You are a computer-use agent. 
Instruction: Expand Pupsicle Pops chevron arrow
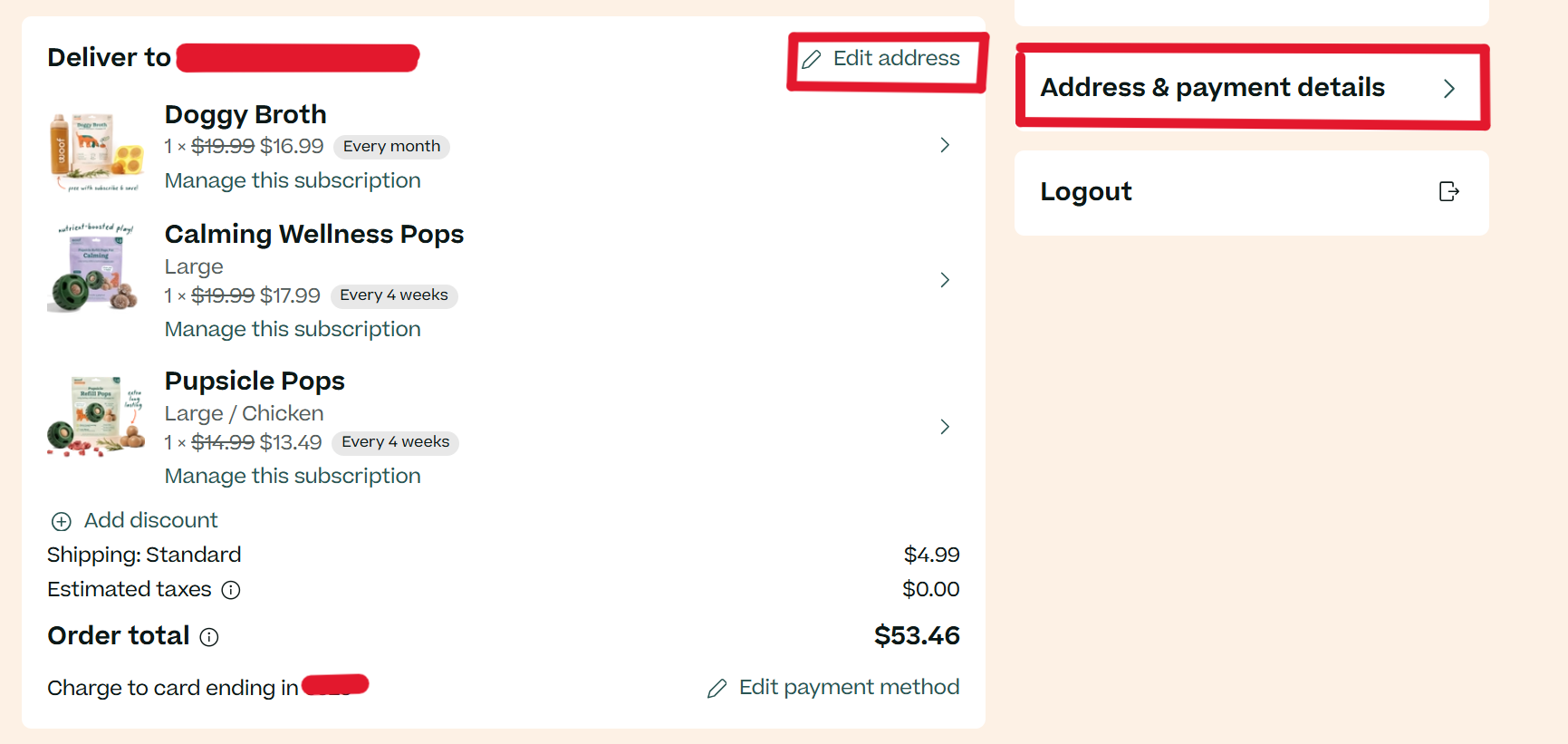(x=945, y=427)
